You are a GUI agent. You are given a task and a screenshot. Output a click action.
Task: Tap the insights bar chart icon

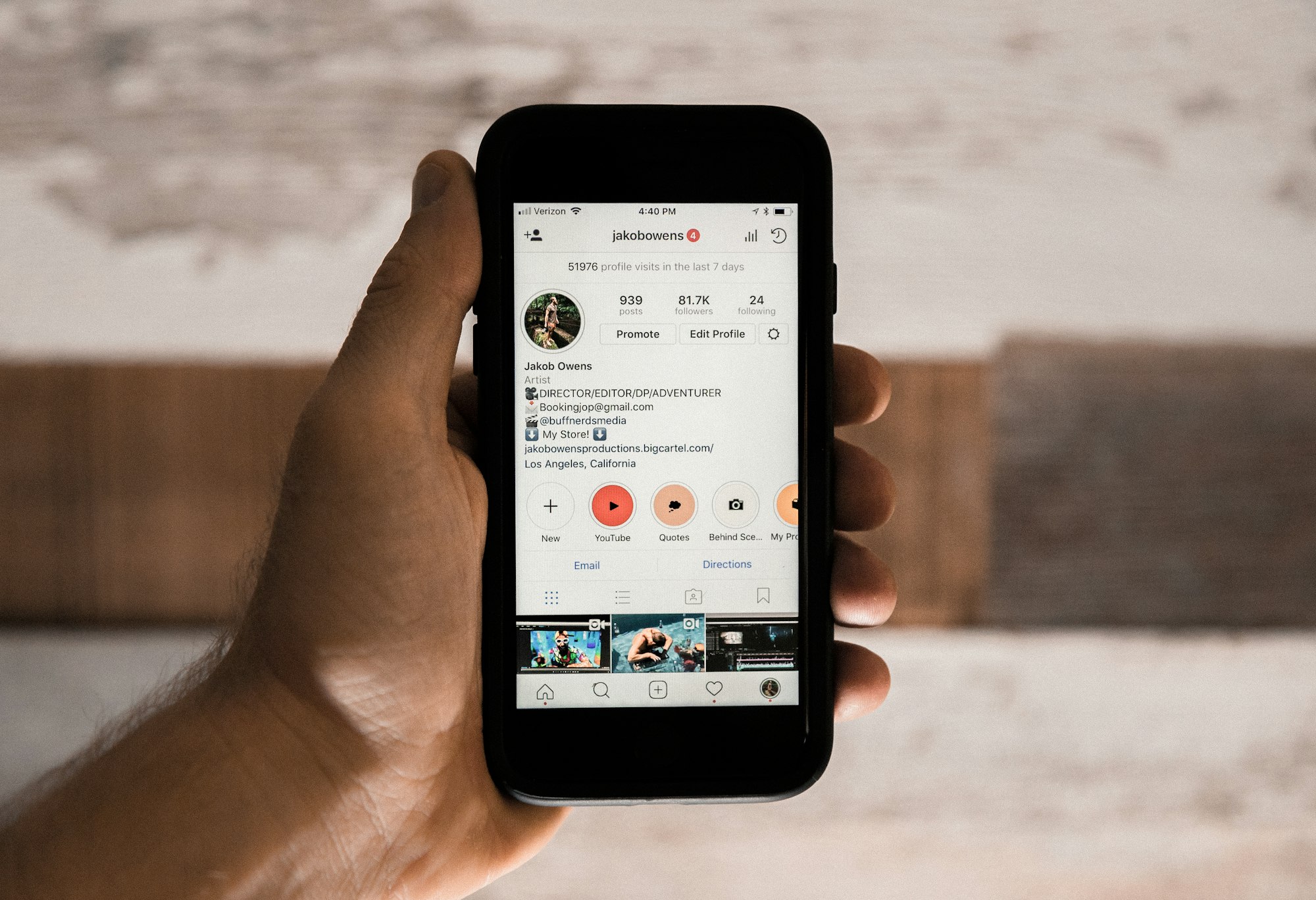(751, 237)
